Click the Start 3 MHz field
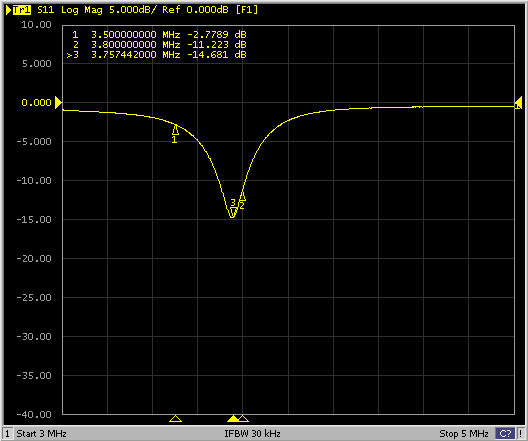The width and height of the screenshot is (528, 441). (41, 433)
